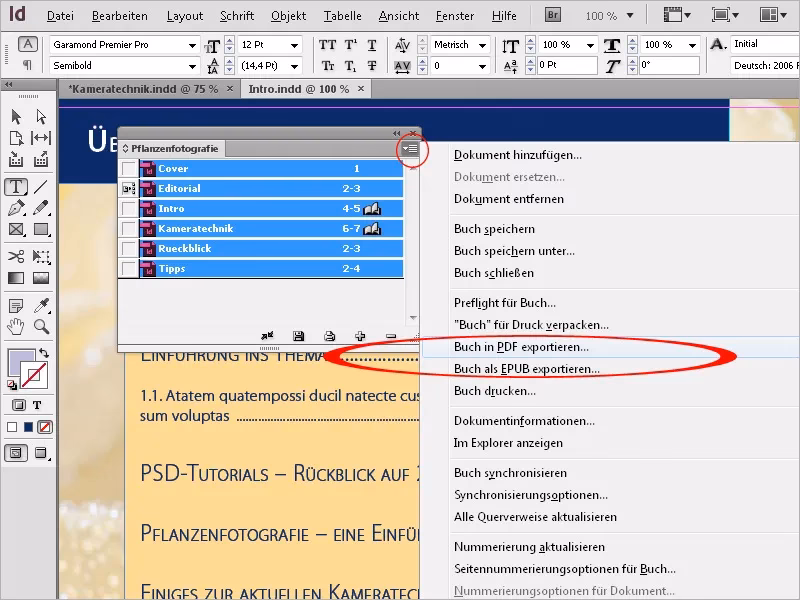Open the zoom percentage dropdown
Image resolution: width=800 pixels, height=600 pixels.
[608, 15]
